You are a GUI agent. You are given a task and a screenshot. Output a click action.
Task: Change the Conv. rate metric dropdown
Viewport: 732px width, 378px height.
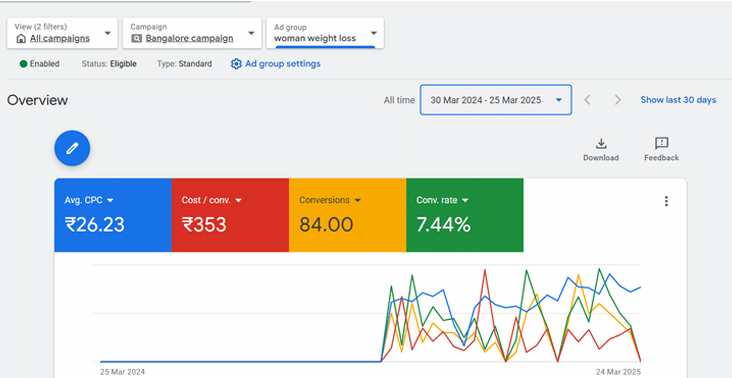pyautogui.click(x=443, y=200)
